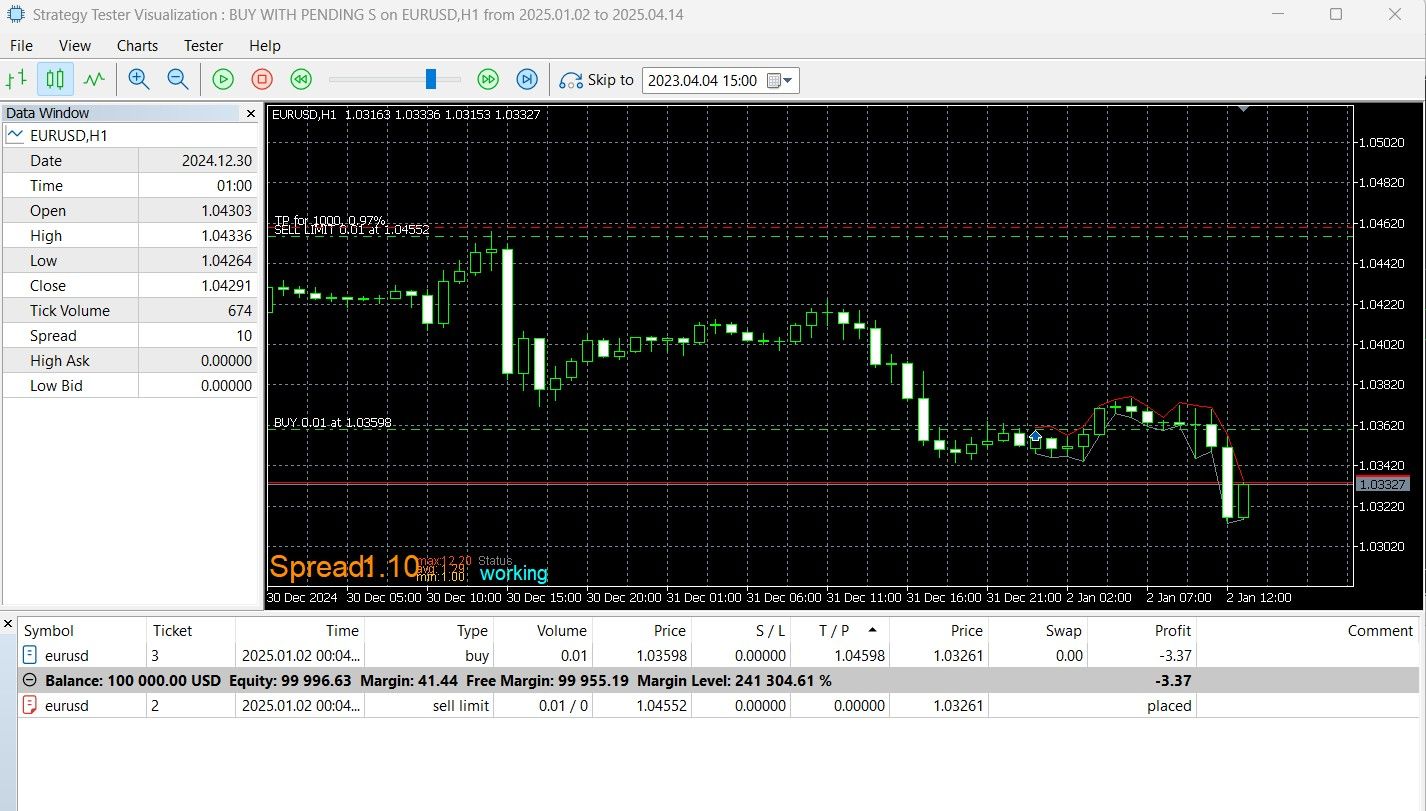Close the Data Window panel
The height and width of the screenshot is (811, 1426).
[x=250, y=114]
